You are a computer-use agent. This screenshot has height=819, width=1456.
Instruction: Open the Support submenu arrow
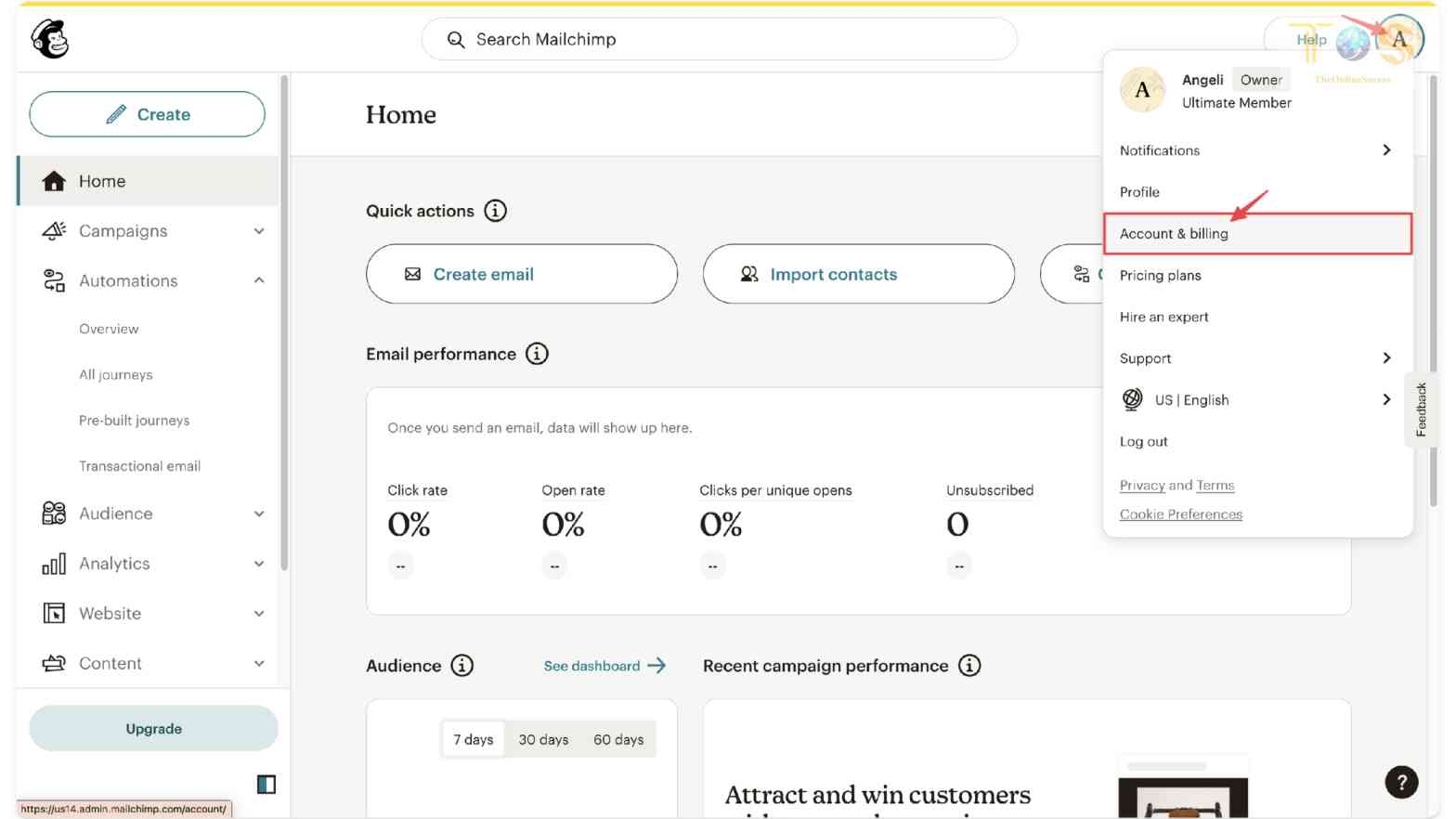click(x=1386, y=357)
